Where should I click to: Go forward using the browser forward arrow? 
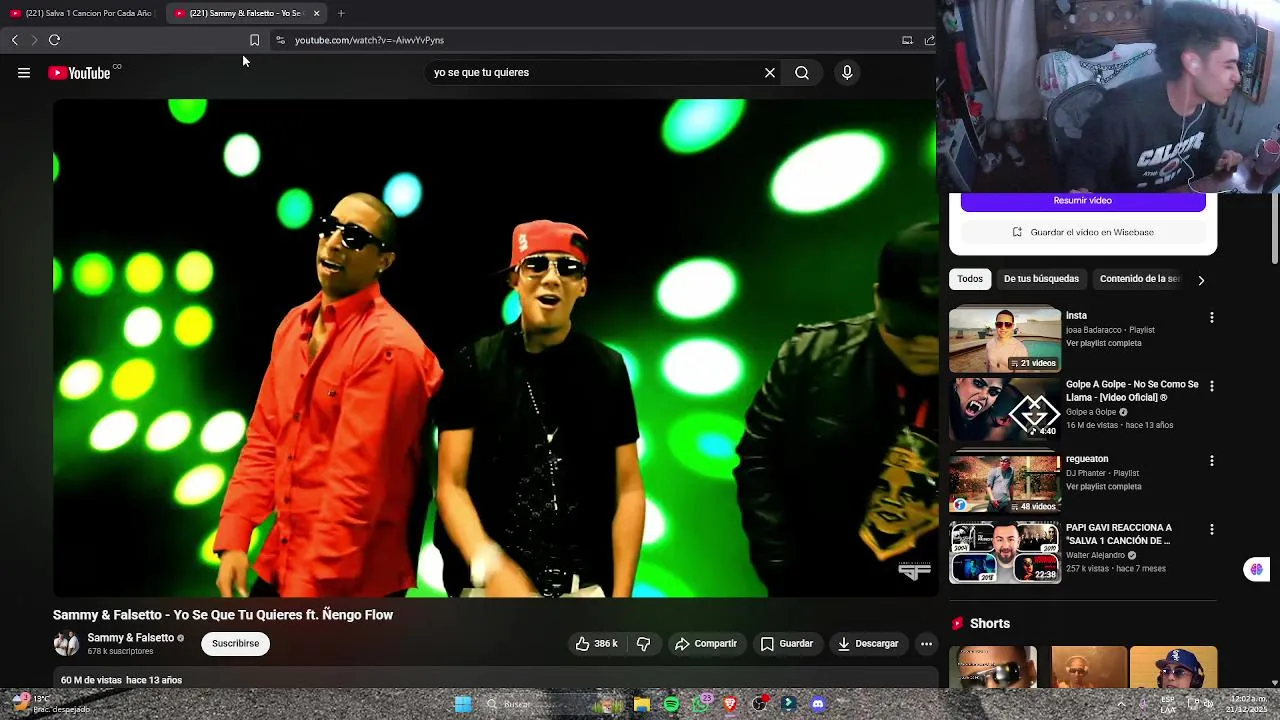click(34, 40)
